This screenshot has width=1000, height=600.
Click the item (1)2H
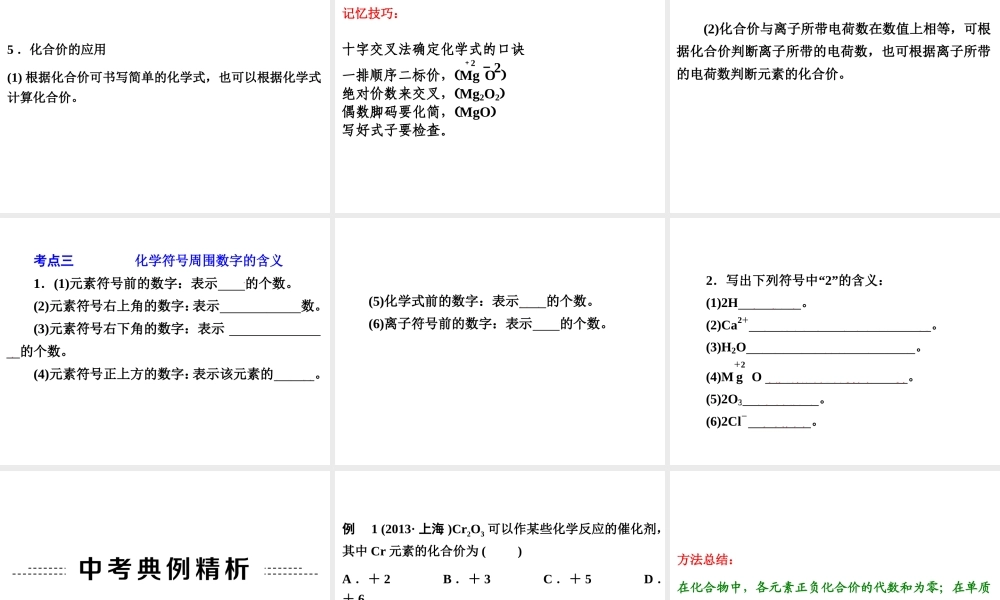[x=757, y=303]
